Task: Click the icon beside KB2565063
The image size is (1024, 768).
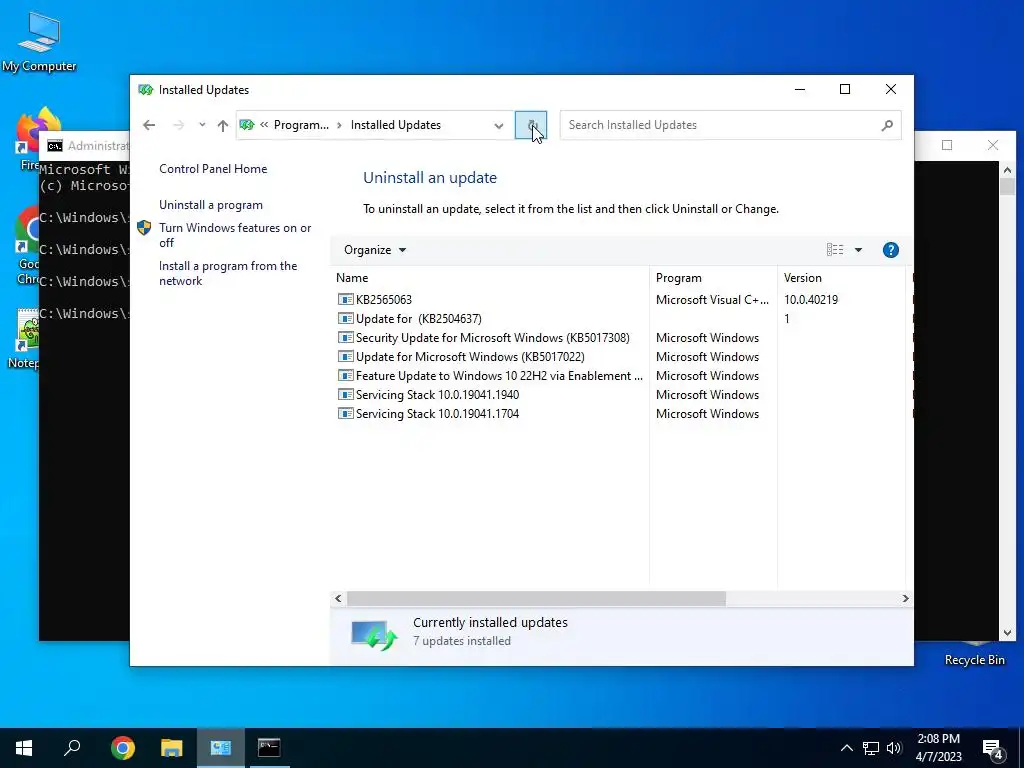Action: point(345,300)
